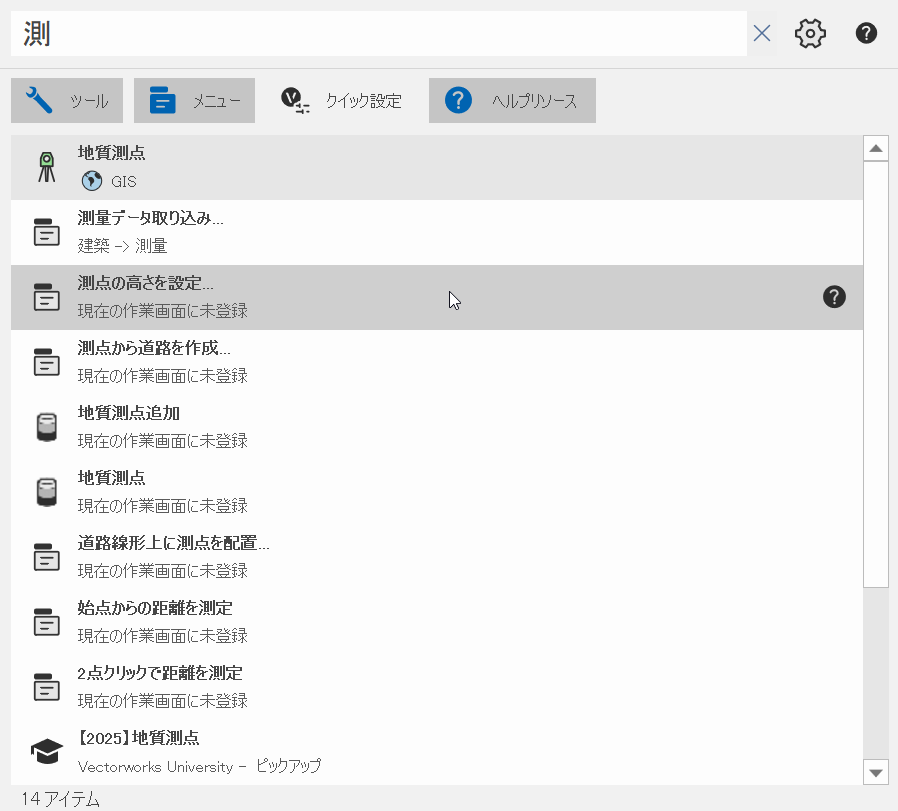898x811 pixels.
Task: Toggle the ヘルプリソース filter button
Action: 512,101
